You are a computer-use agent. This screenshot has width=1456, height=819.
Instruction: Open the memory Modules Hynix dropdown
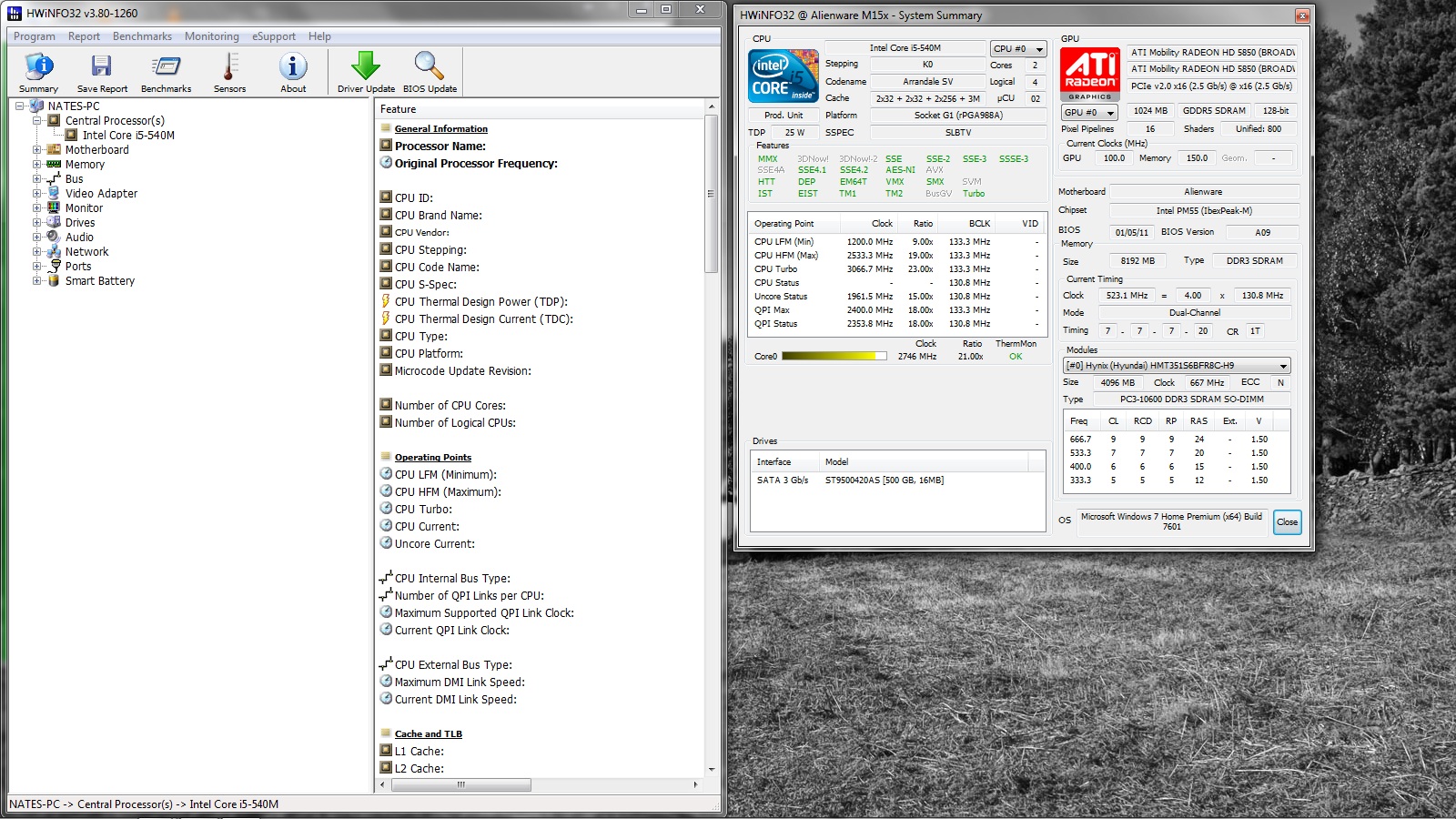1178,366
